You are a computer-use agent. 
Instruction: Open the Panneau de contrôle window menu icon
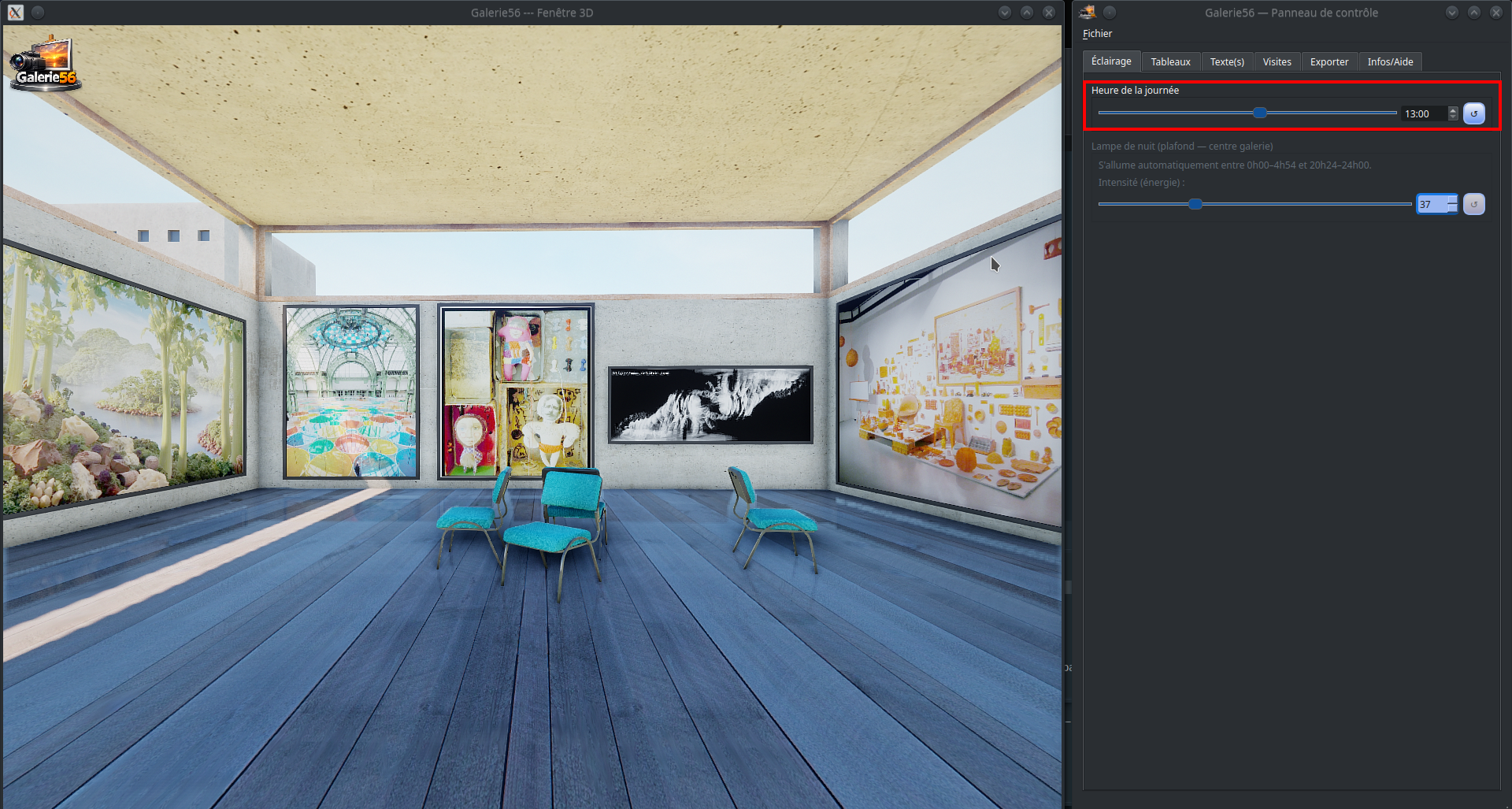pyautogui.click(x=1088, y=12)
